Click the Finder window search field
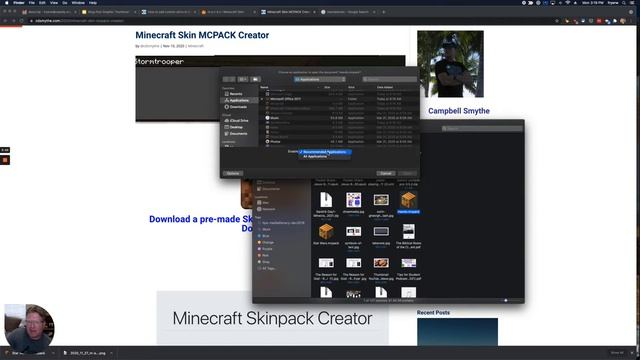640x360 pixels. point(482,129)
